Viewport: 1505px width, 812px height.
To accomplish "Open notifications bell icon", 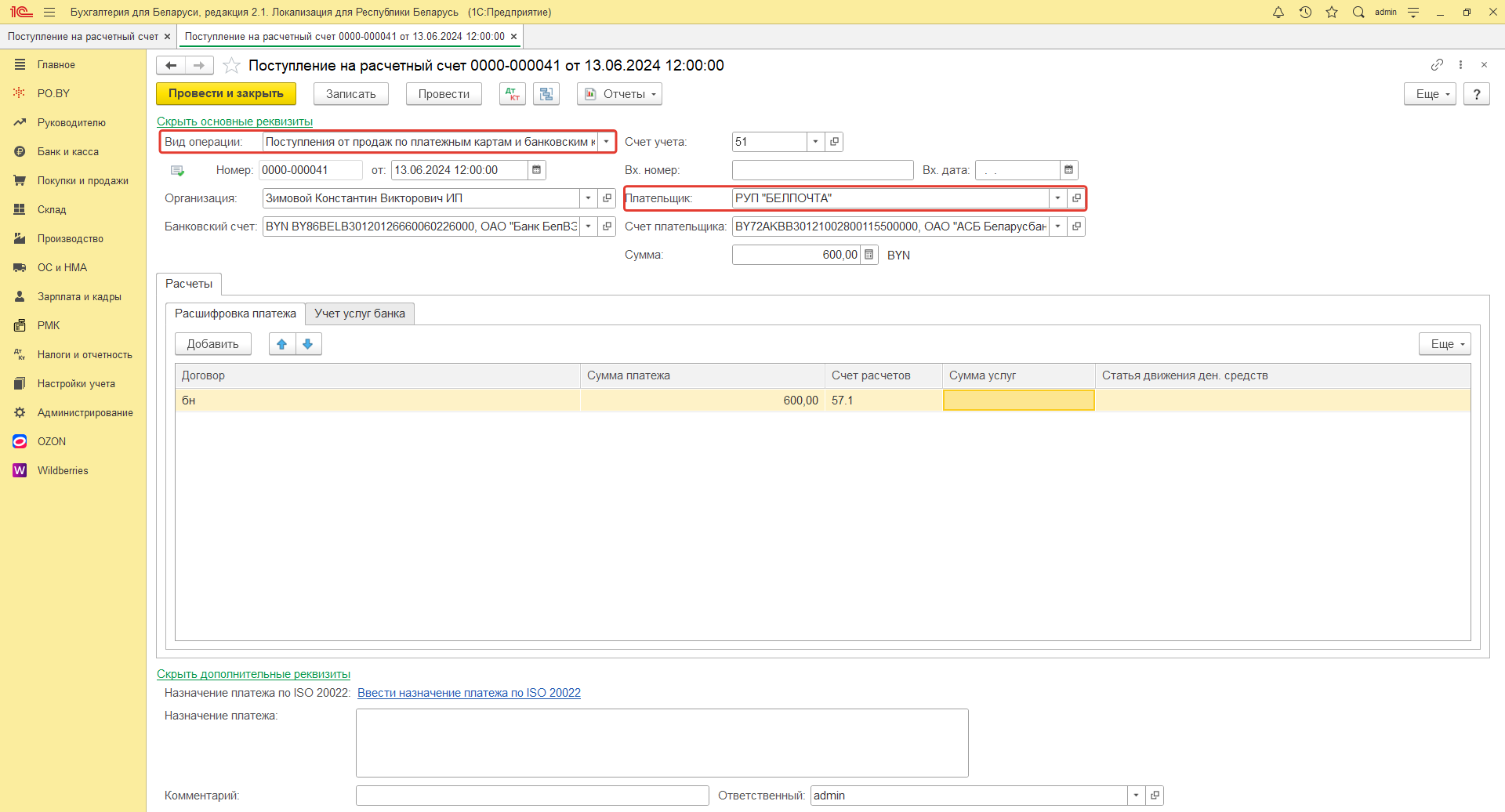I will coord(1278,12).
